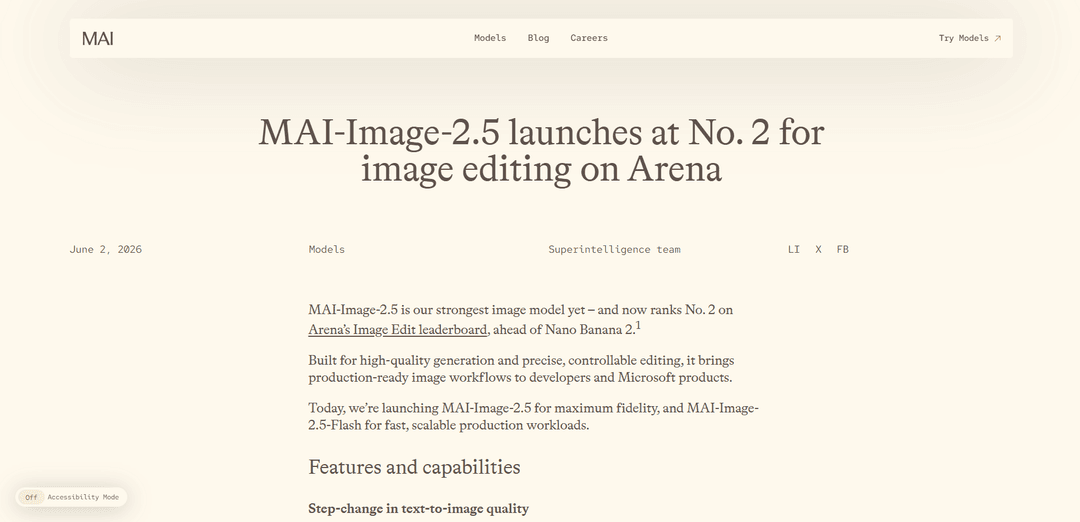Open Arena's Image Edit leaderboard link
This screenshot has height=522, width=1080.
pos(397,330)
